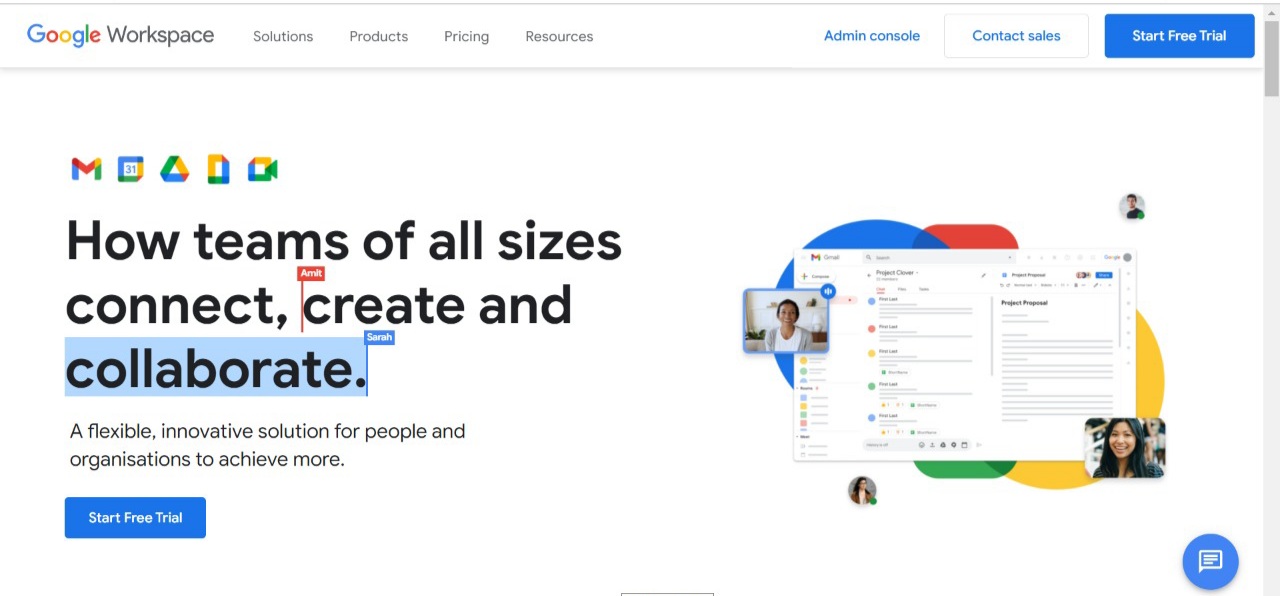Viewport: 1280px width, 596px height.
Task: Click the Google Meet icon
Action: [x=263, y=170]
